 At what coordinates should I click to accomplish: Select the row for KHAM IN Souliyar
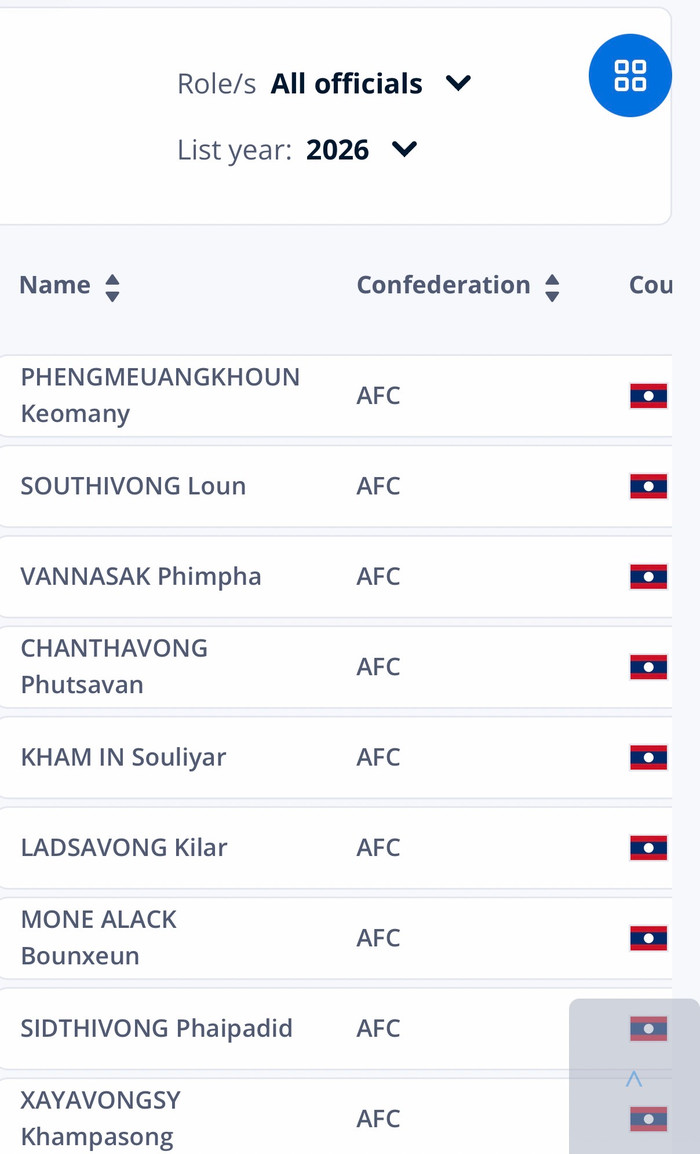123,758
